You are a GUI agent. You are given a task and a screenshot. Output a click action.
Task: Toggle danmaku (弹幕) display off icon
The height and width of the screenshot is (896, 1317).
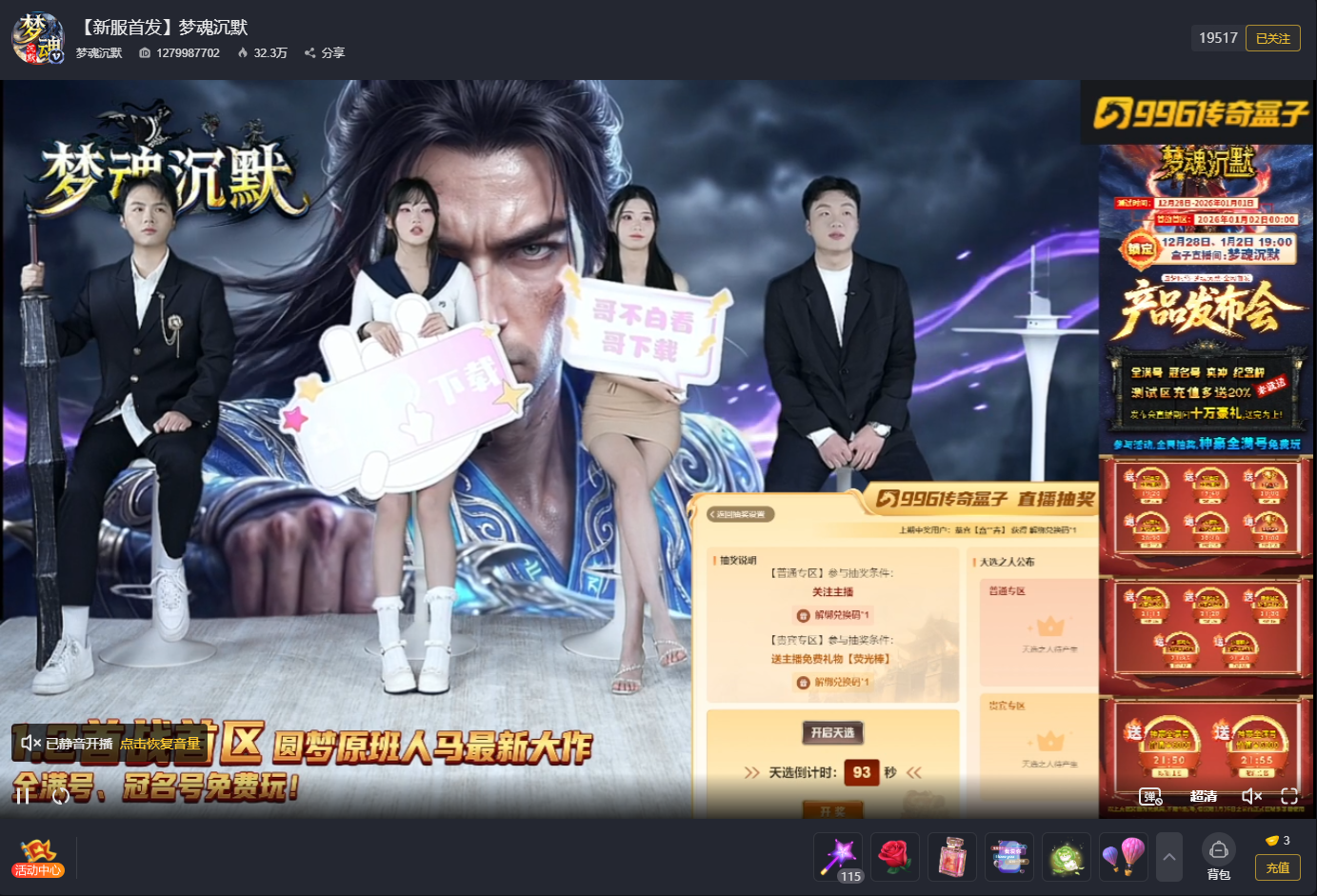(1150, 796)
